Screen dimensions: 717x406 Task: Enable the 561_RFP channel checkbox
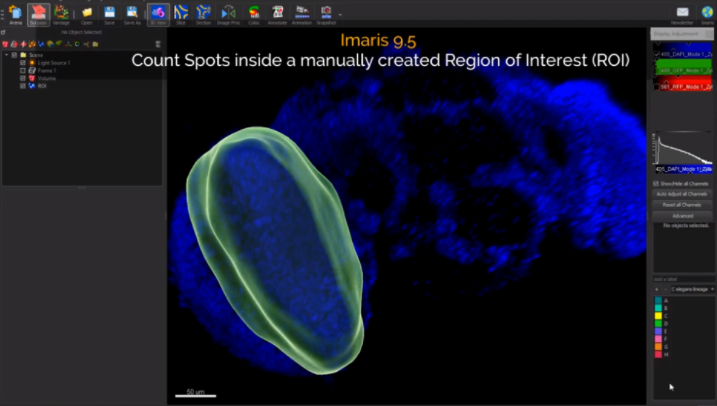[657, 87]
